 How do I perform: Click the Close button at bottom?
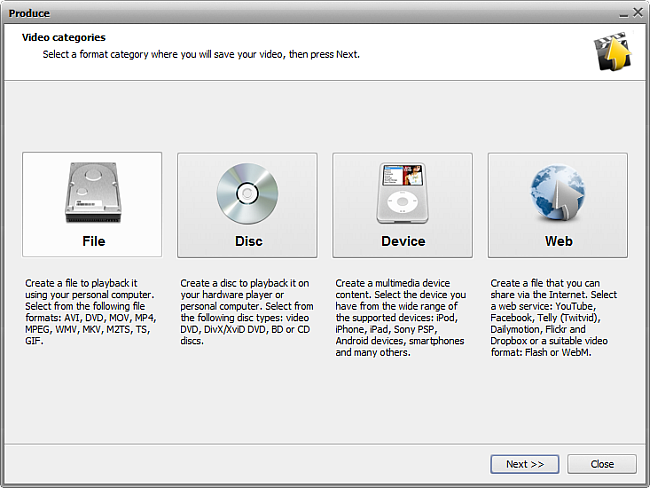pos(602,464)
